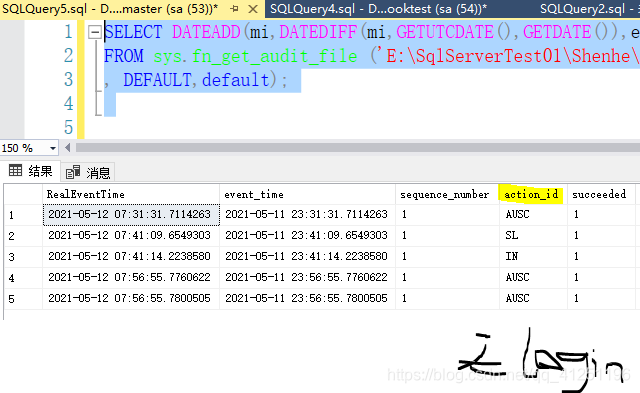Select row 2 header in results grid
This screenshot has height=393, width=640.
click(x=23, y=236)
